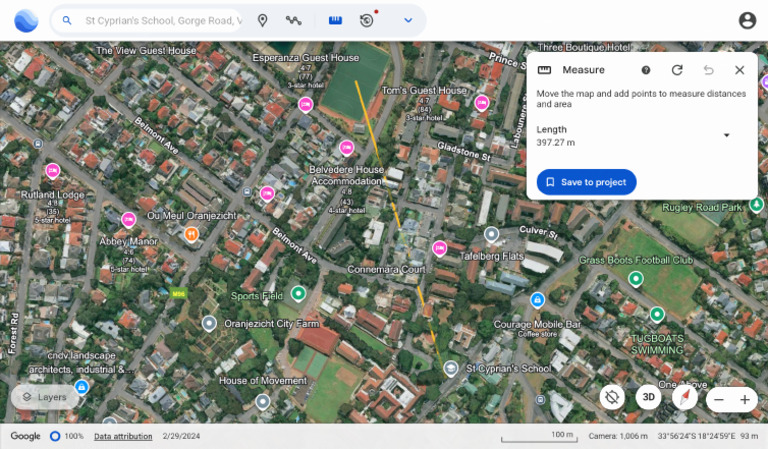Click the grey pin near Culver St

[x=491, y=235]
